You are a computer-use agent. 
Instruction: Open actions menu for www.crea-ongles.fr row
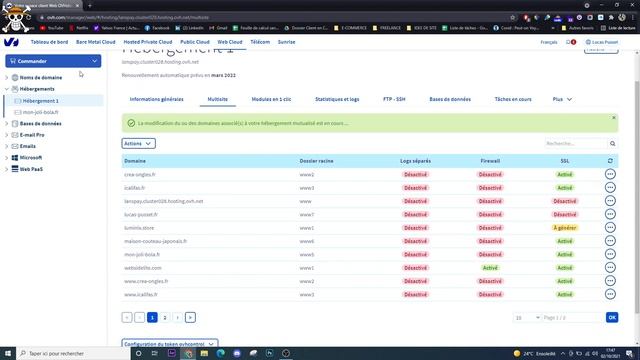(x=610, y=281)
